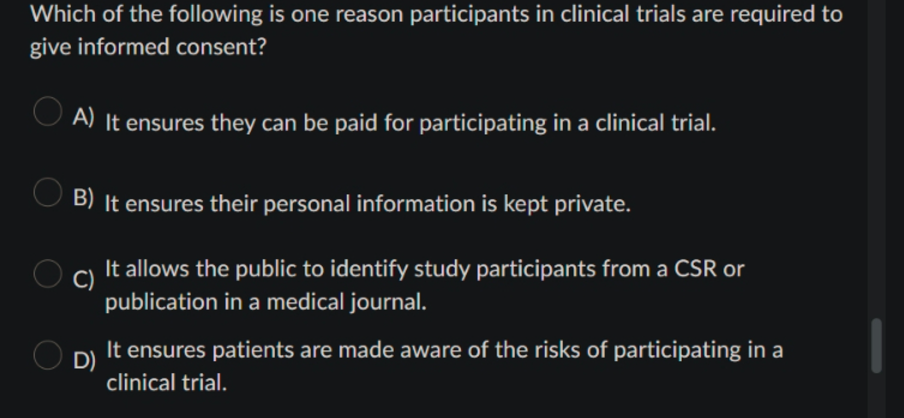Click the line "publication in a medical journal."

coord(266,302)
